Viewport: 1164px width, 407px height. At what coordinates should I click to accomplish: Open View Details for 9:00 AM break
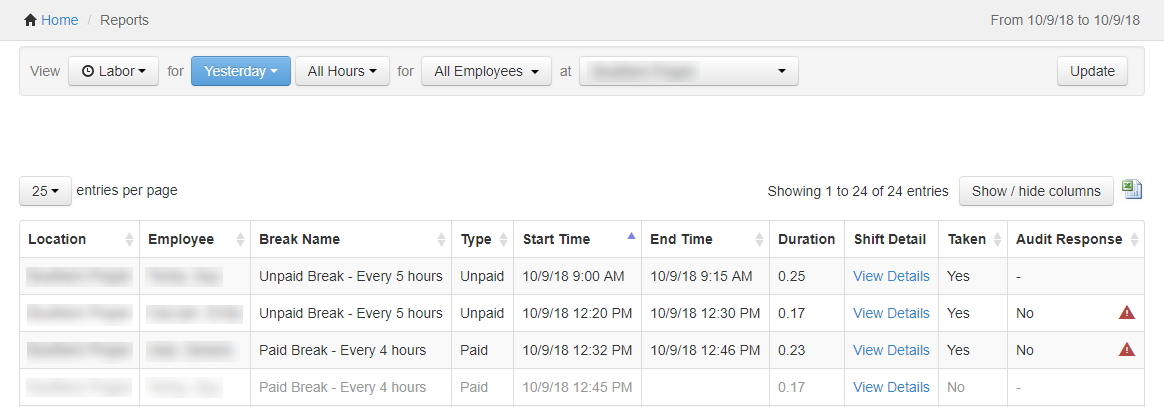(891, 276)
